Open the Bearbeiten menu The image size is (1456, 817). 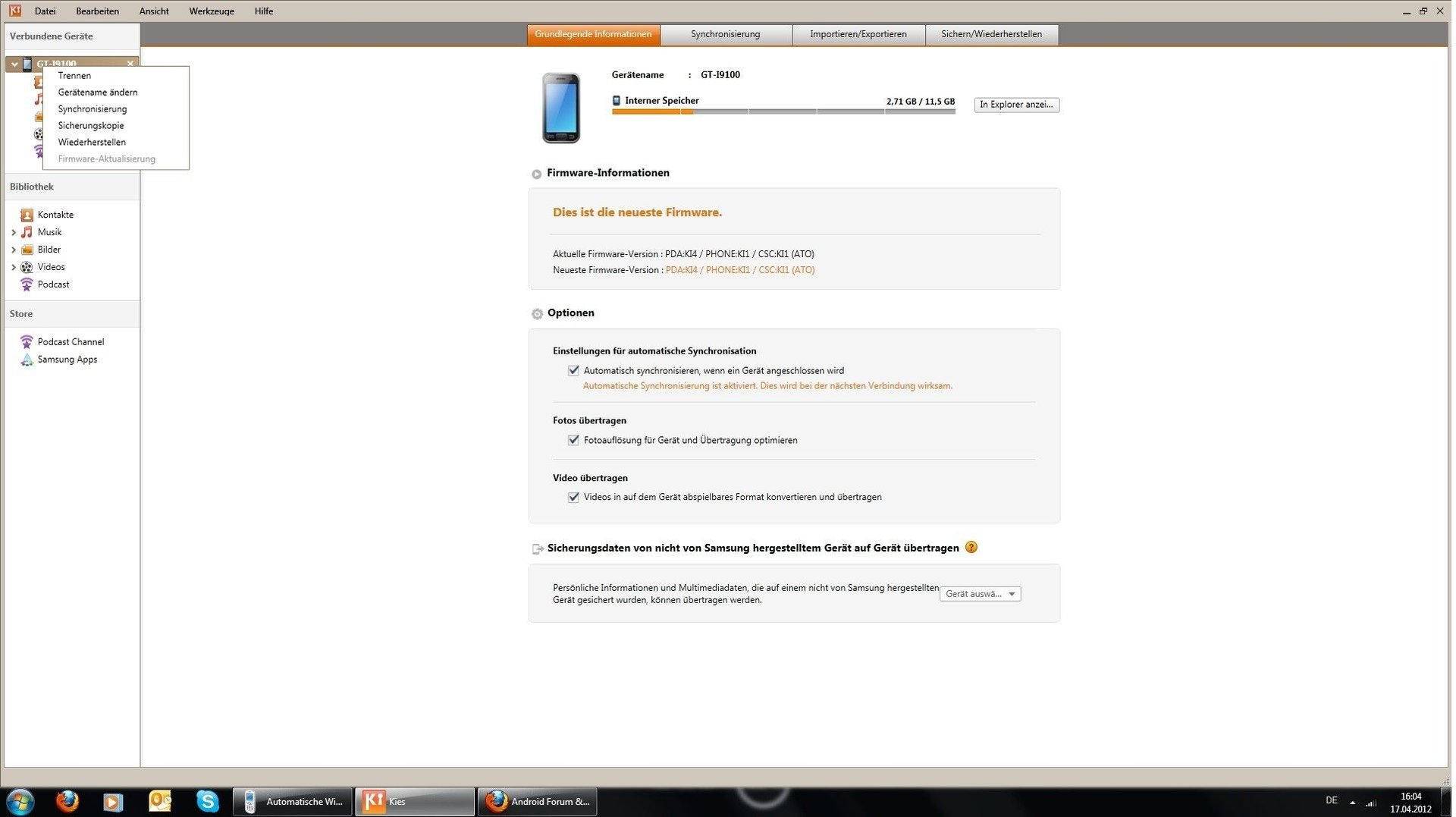[98, 11]
